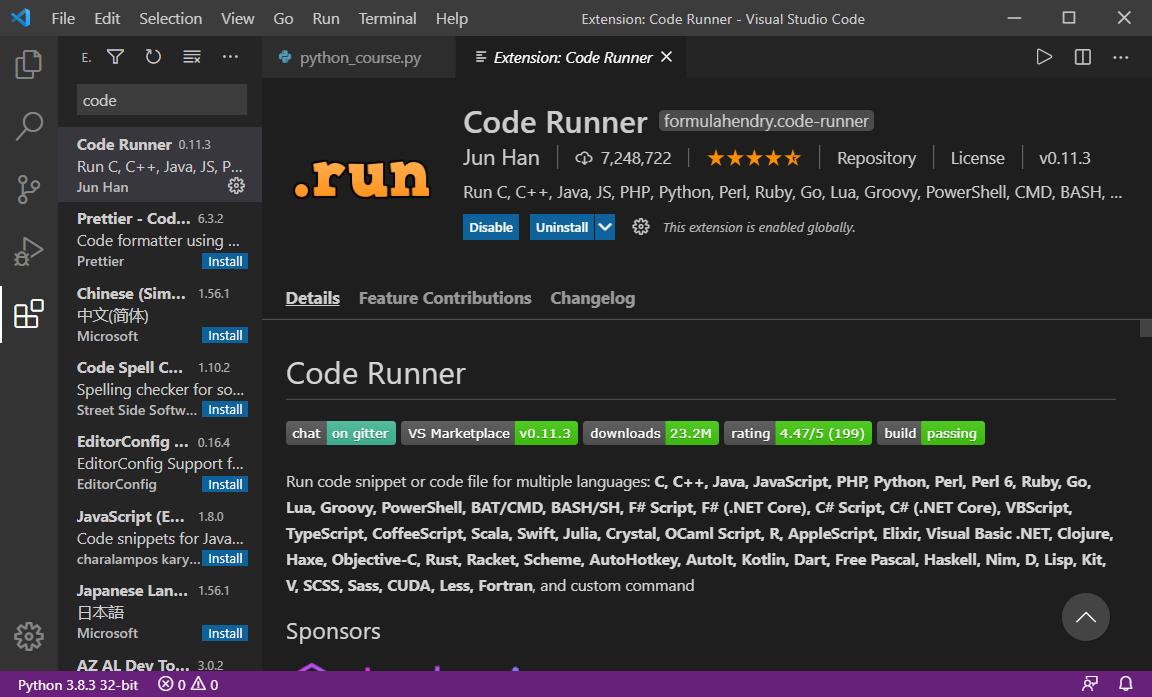Disable the Code Runner extension
Screen dimensions: 1152x697
491,227
